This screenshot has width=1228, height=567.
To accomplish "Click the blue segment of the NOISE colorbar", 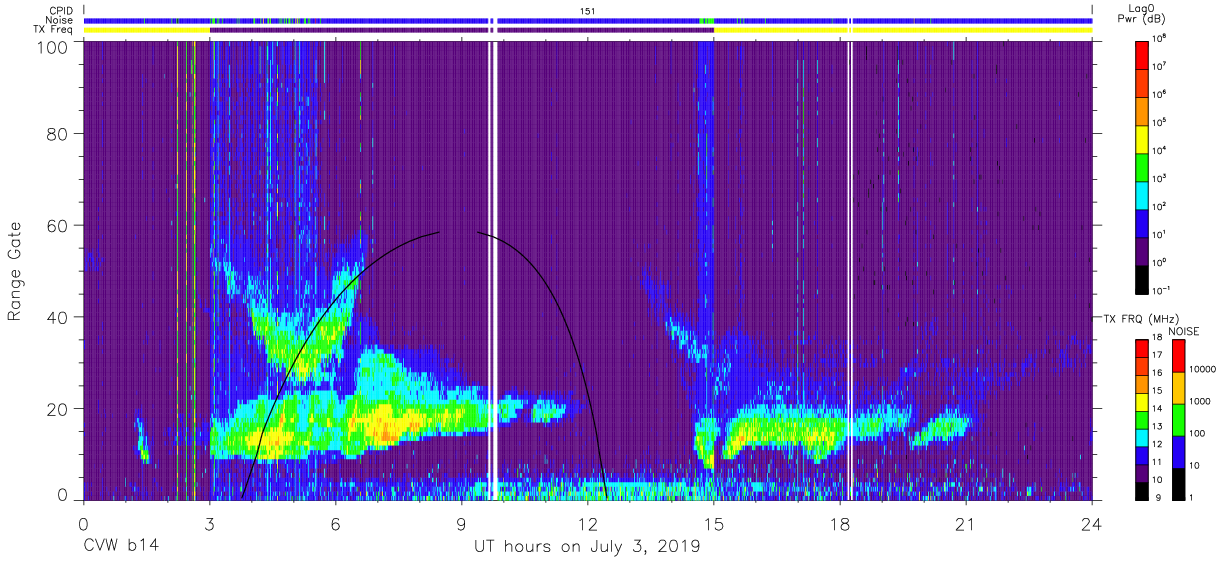I will [x=1181, y=452].
